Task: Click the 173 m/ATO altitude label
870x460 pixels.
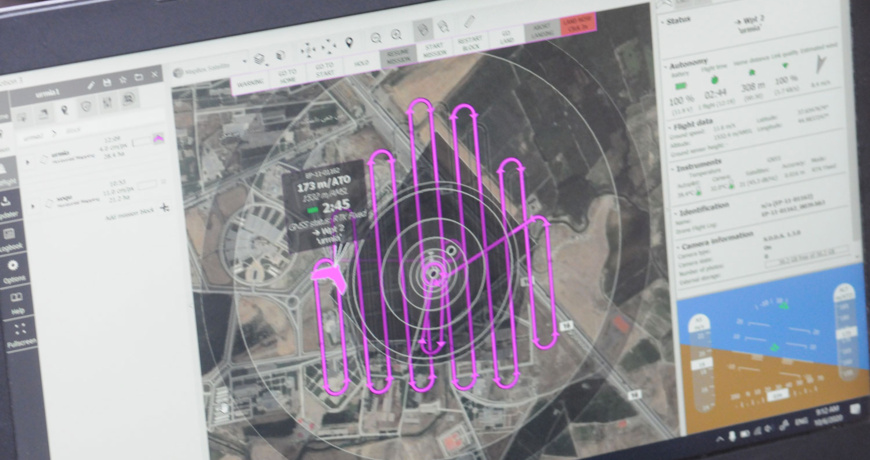Action: pos(323,186)
